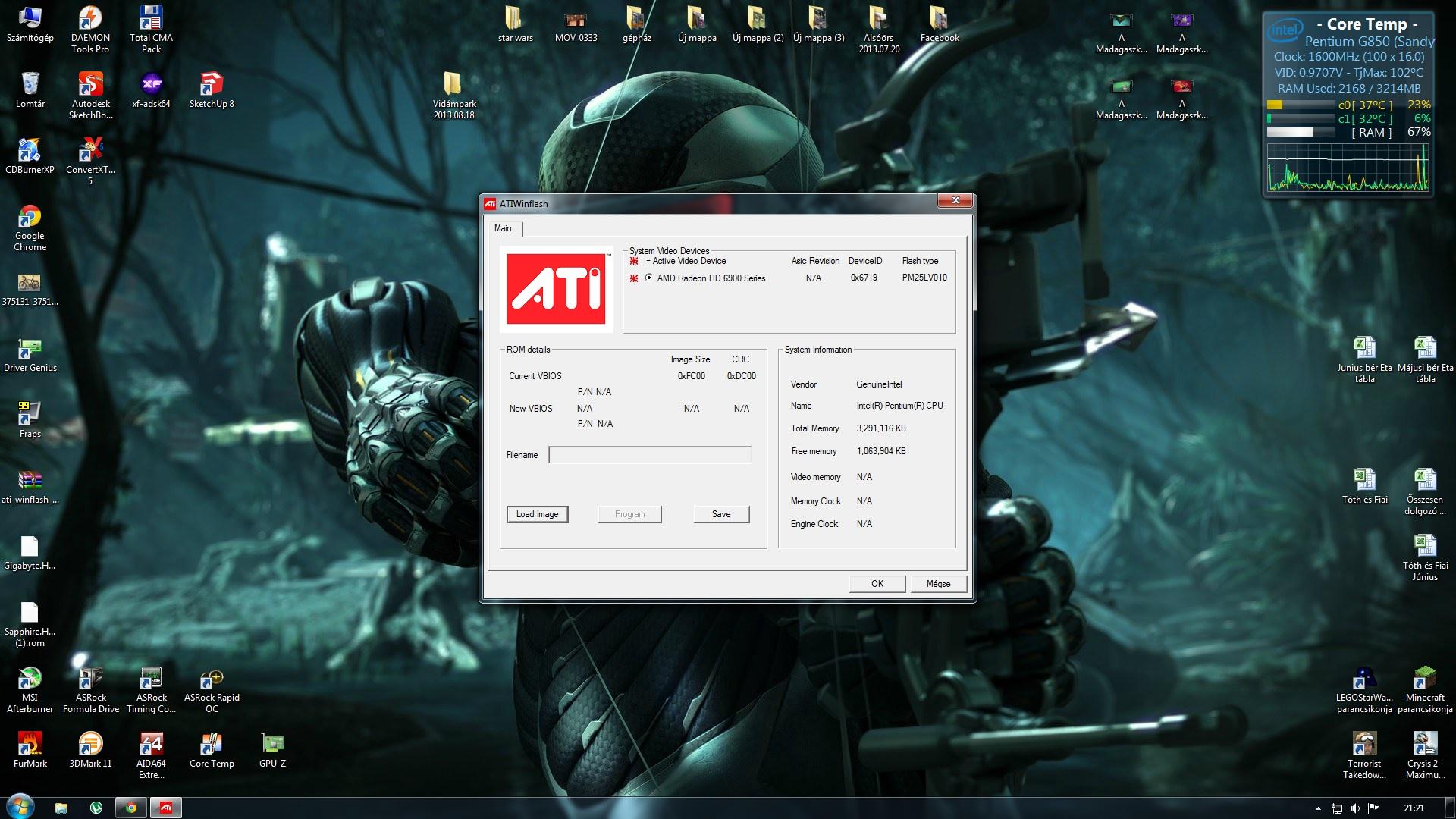The width and height of the screenshot is (1456, 819).
Task: Open Terrorist Takedown shortcut
Action: click(x=1364, y=755)
